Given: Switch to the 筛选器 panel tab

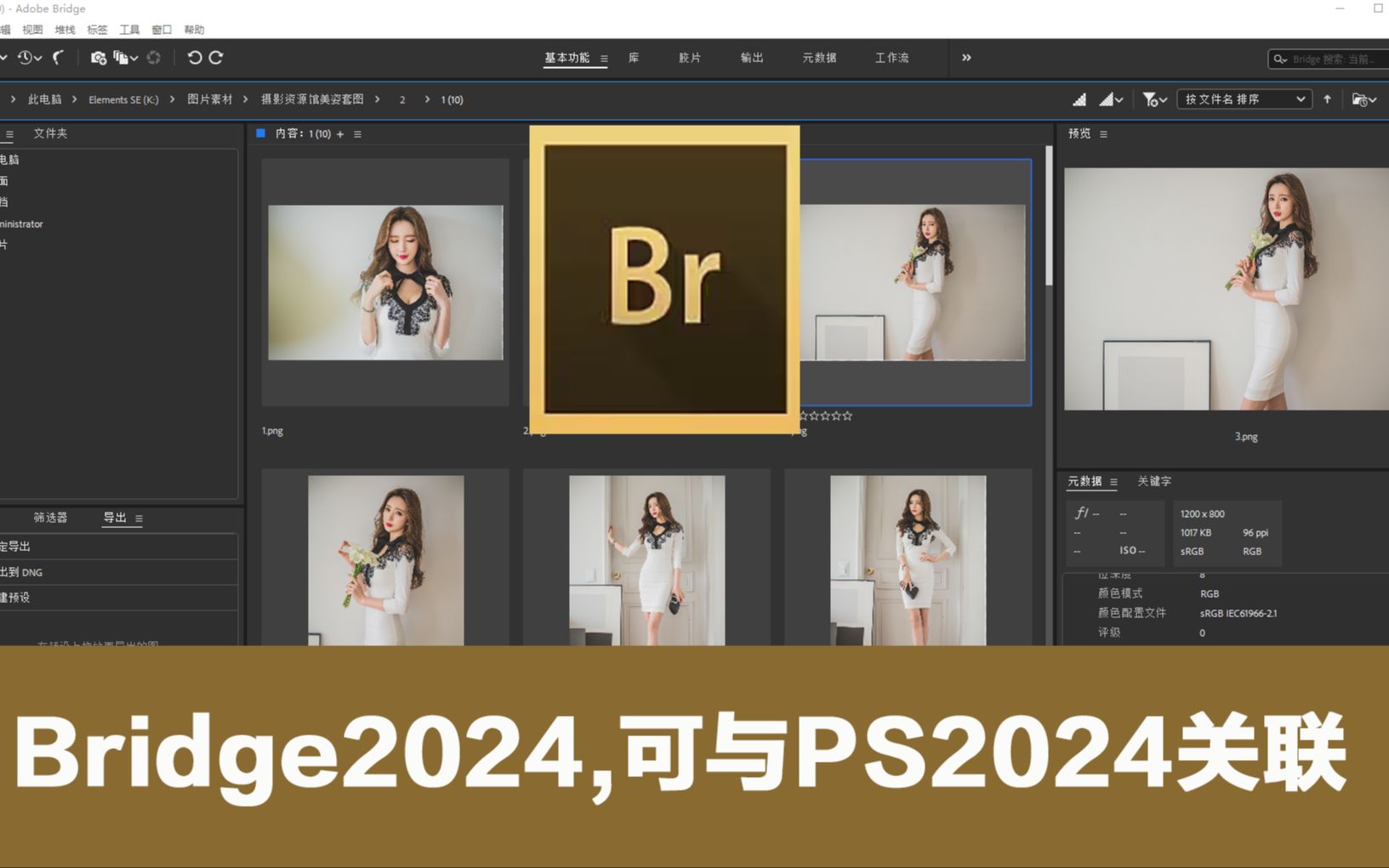Looking at the screenshot, I should [x=50, y=518].
